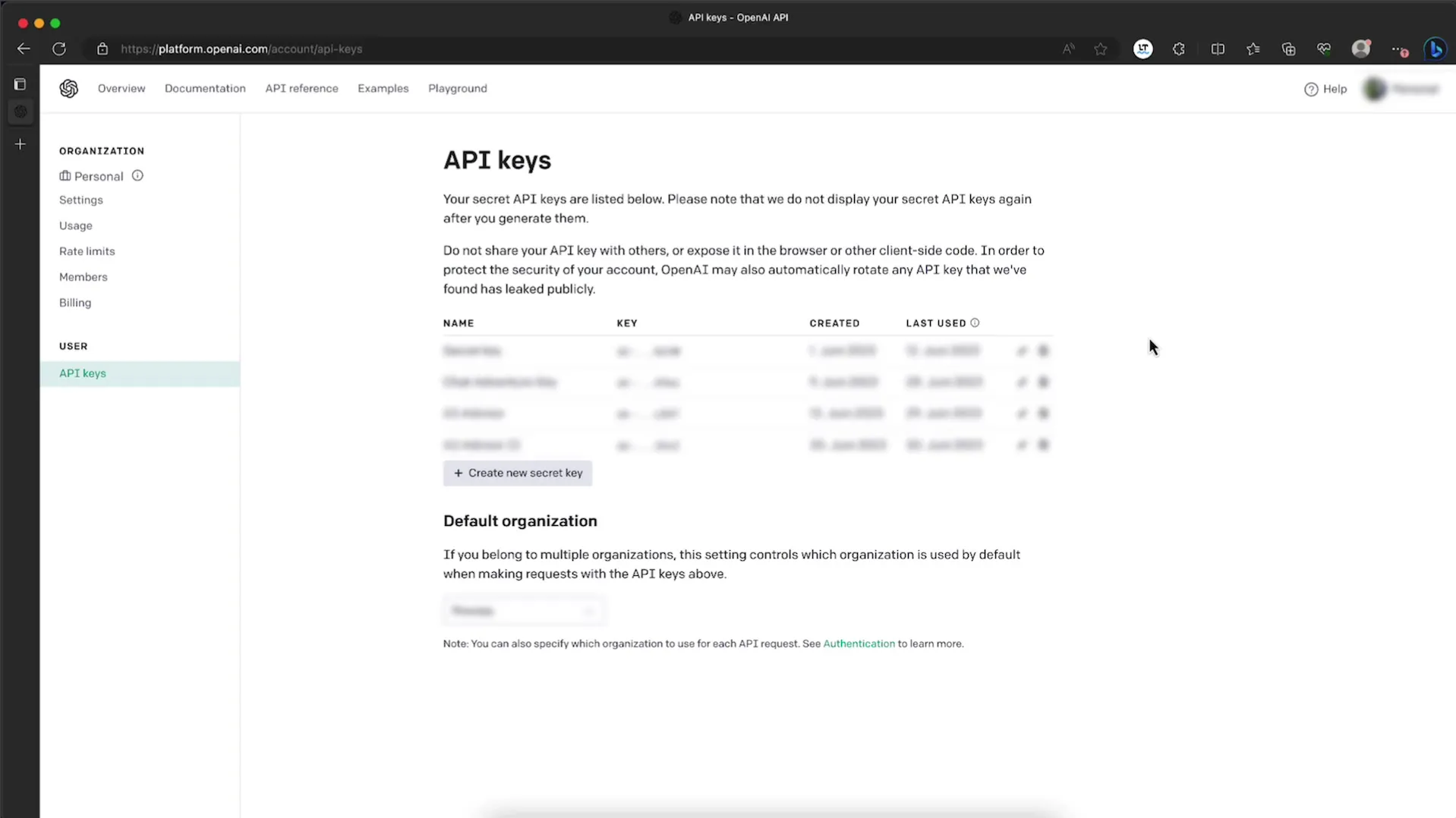The width and height of the screenshot is (1456, 818).
Task: Click the OpenAI logo in the page header
Action: [69, 89]
